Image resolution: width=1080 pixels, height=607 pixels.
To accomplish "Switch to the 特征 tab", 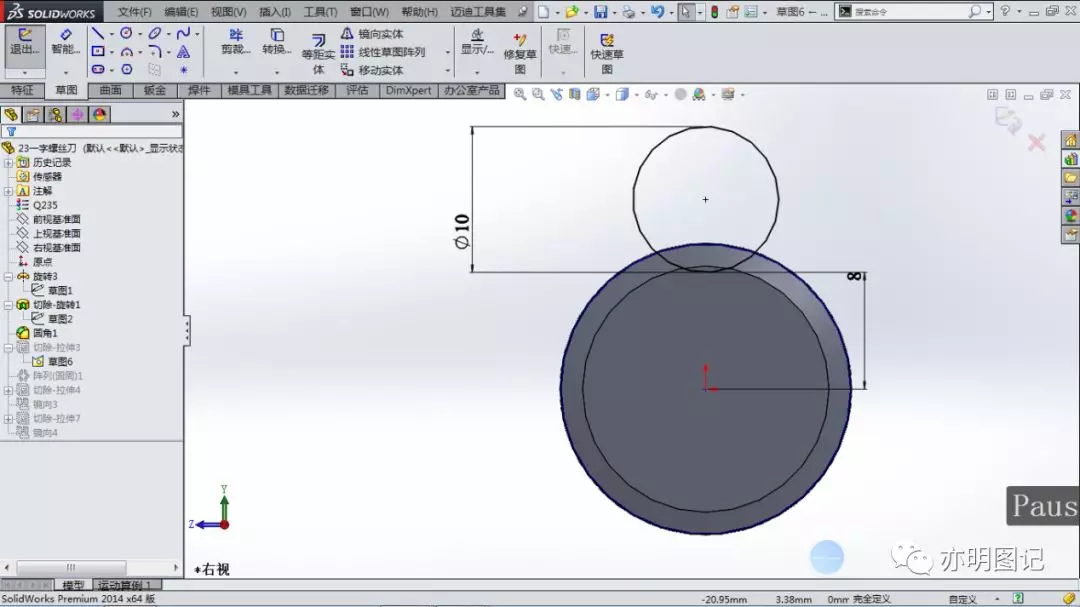I will point(22,90).
